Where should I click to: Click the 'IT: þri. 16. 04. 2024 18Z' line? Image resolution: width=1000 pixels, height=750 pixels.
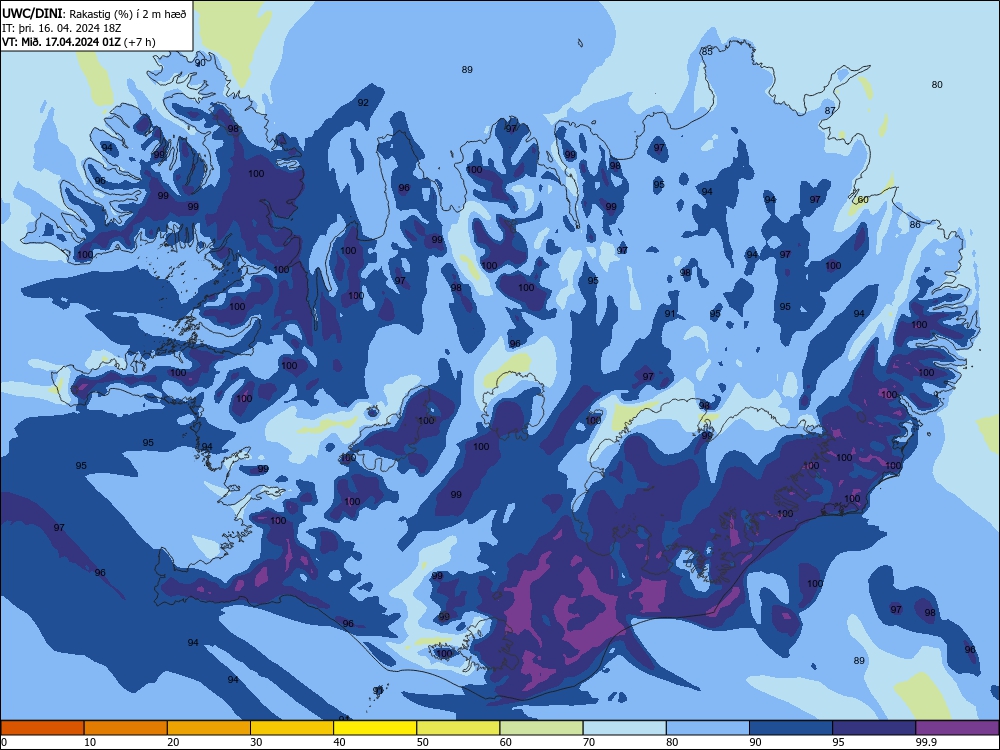(x=62, y=28)
